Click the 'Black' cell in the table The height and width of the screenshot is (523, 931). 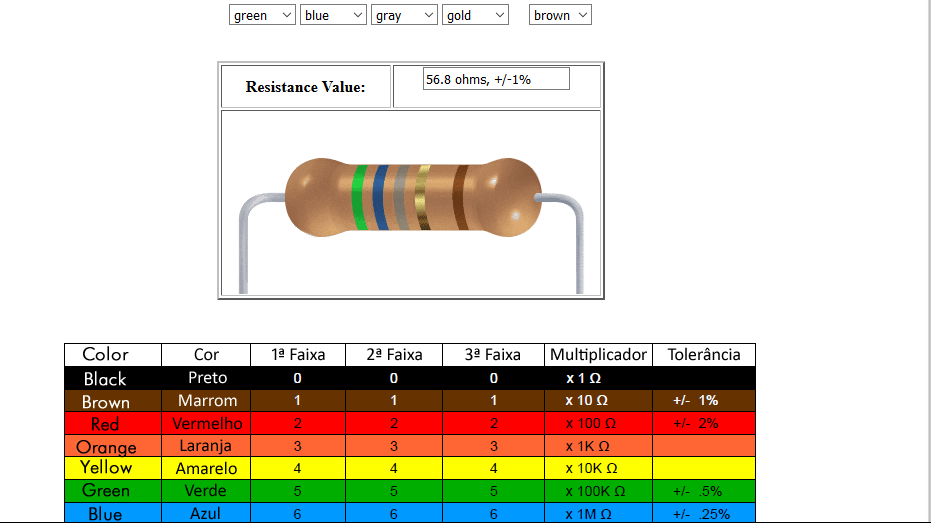pos(113,378)
